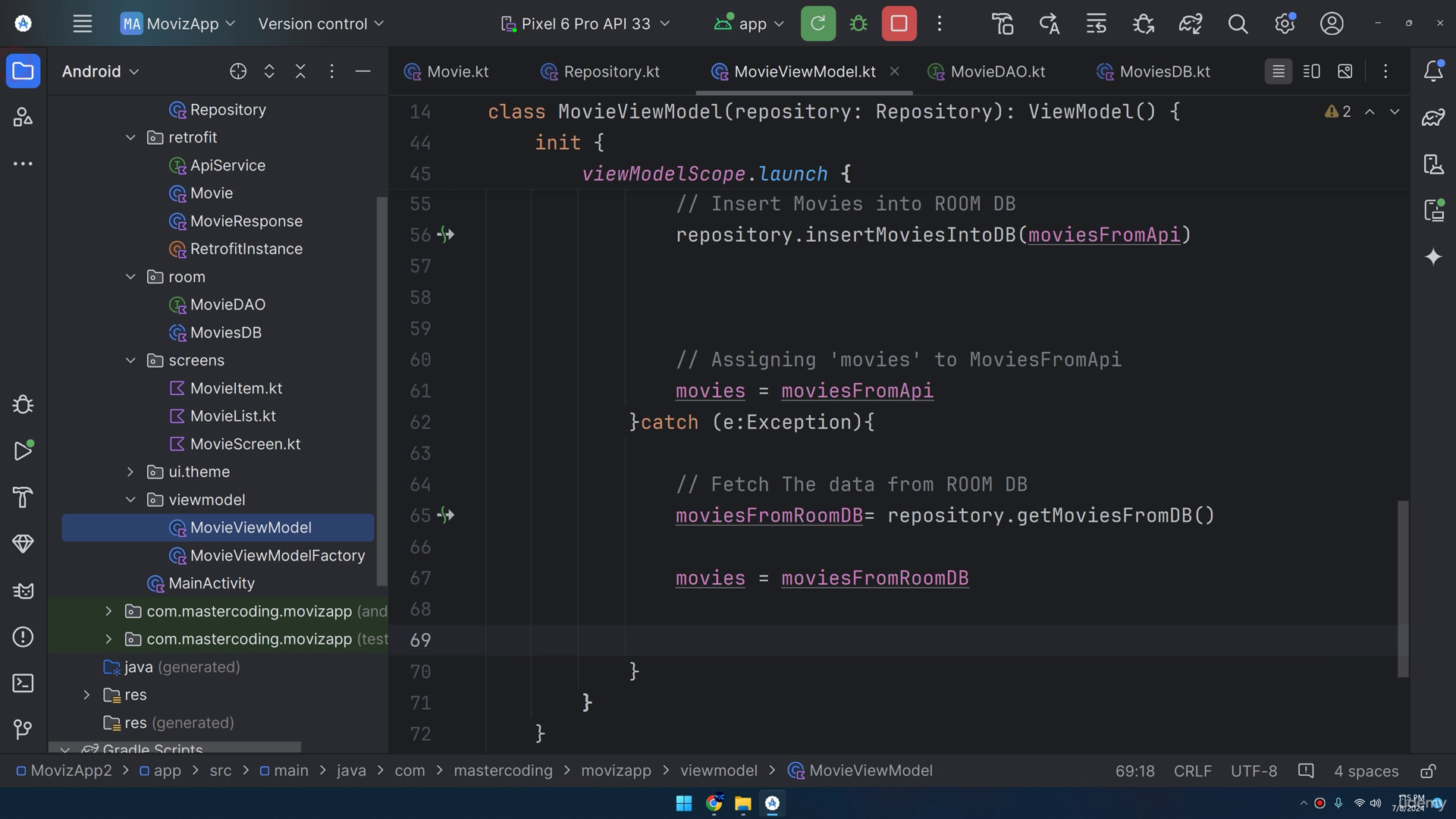Rerun the app with the green button
Viewport: 1456px width, 819px height.
817,24
